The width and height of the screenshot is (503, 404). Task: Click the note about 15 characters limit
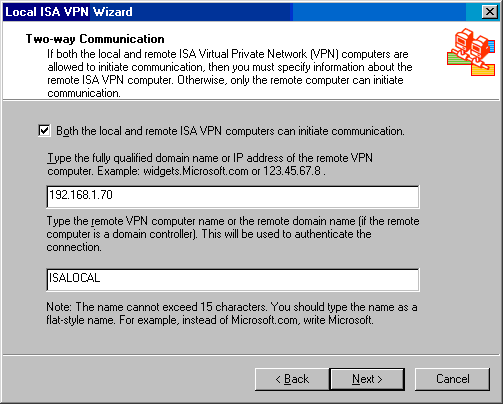click(232, 313)
